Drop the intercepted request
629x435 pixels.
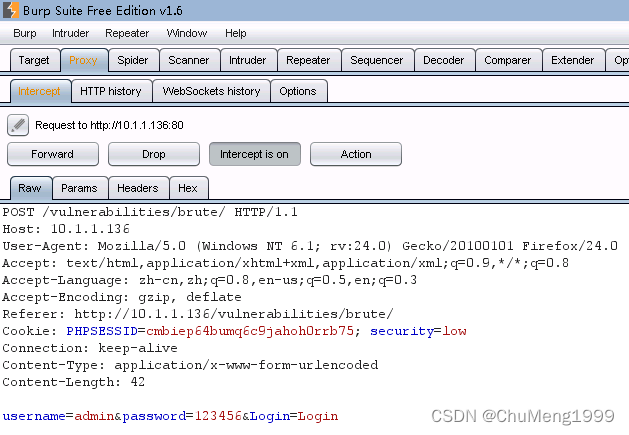pyautogui.click(x=154, y=154)
